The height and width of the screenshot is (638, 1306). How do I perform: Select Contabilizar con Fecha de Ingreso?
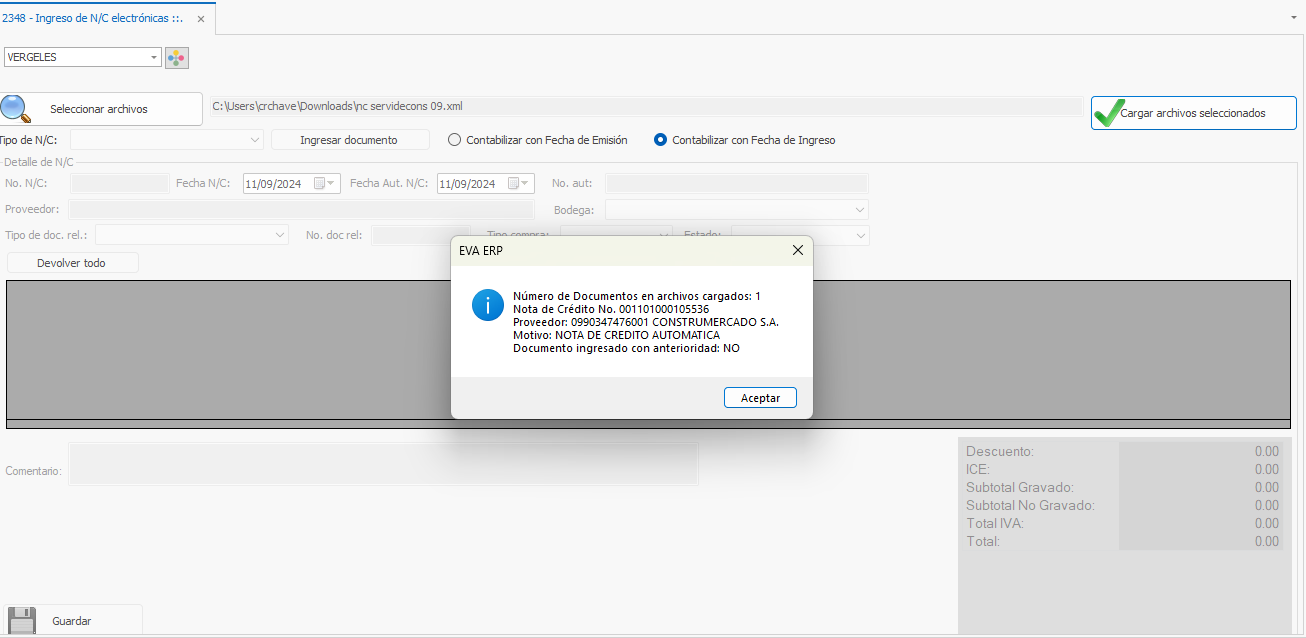tap(660, 140)
